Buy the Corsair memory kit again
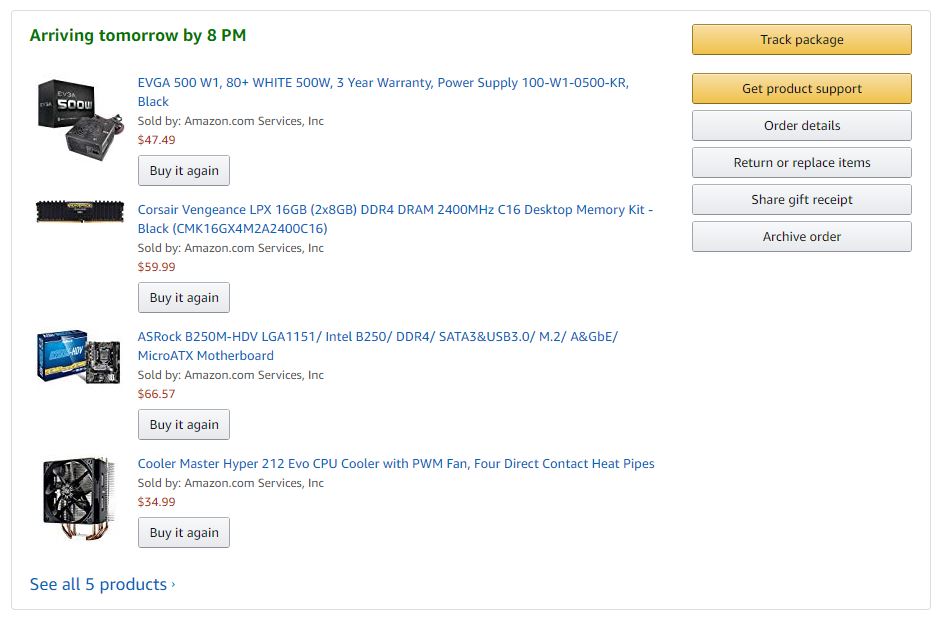The width and height of the screenshot is (944, 619). (184, 298)
